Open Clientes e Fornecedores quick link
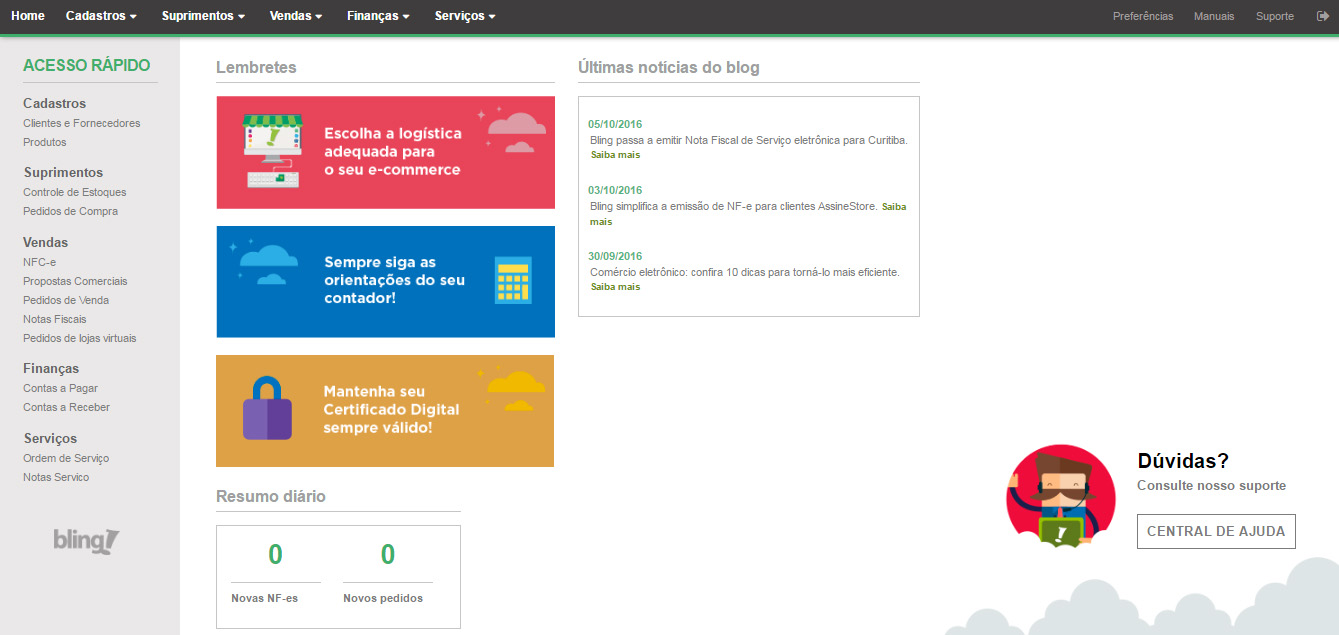The height and width of the screenshot is (635, 1339). tap(82, 123)
